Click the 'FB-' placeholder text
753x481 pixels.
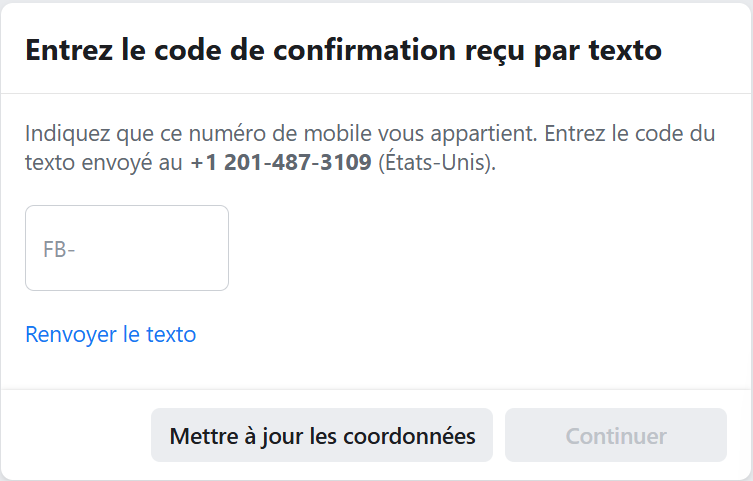[60, 249]
